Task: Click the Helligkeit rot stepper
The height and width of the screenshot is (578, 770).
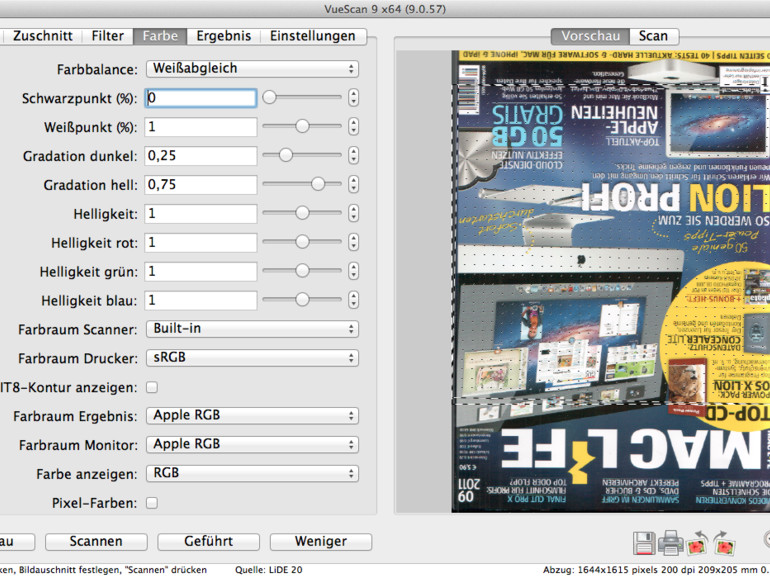Action: (353, 243)
